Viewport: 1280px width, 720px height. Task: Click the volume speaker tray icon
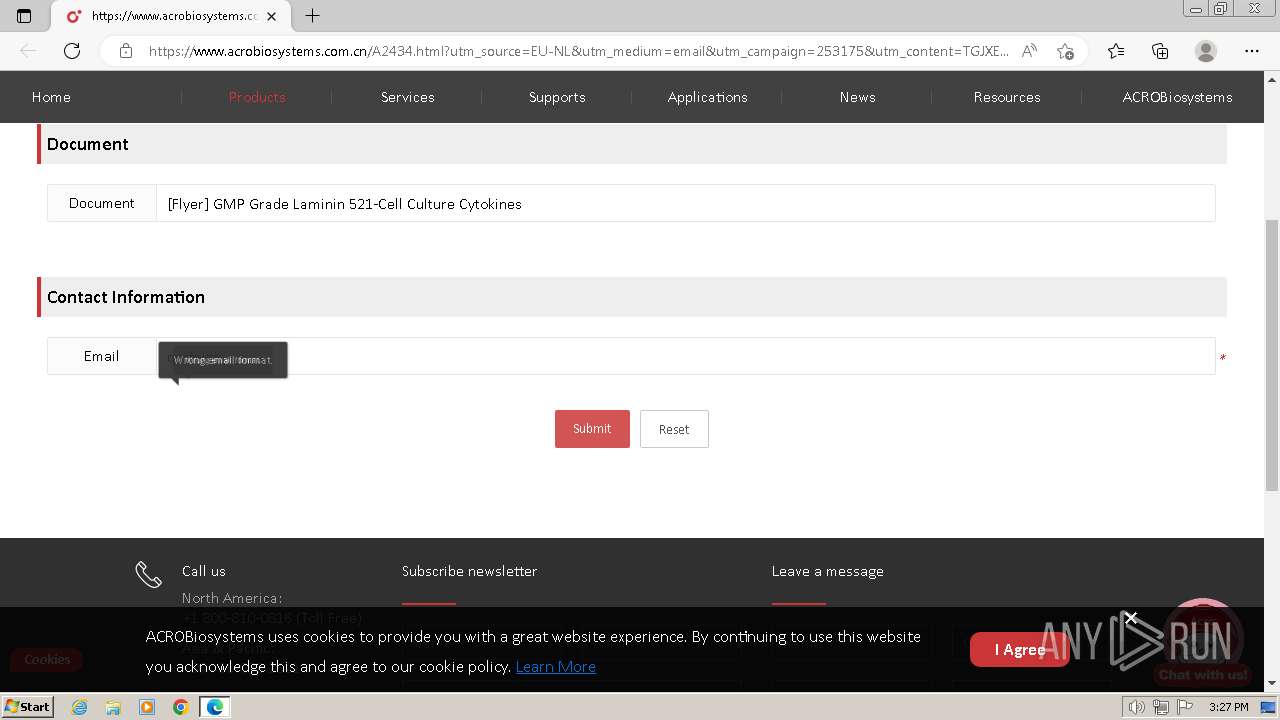coord(1137,707)
